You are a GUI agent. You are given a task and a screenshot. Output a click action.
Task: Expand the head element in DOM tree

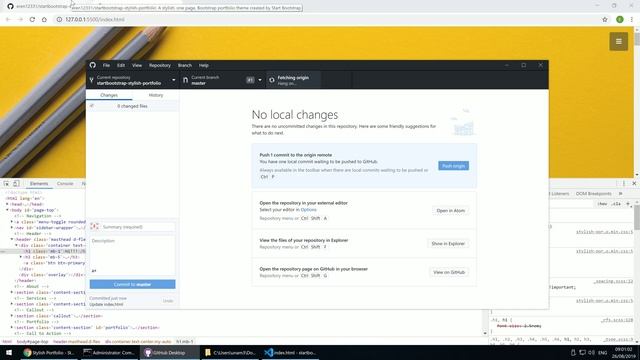click(7, 204)
